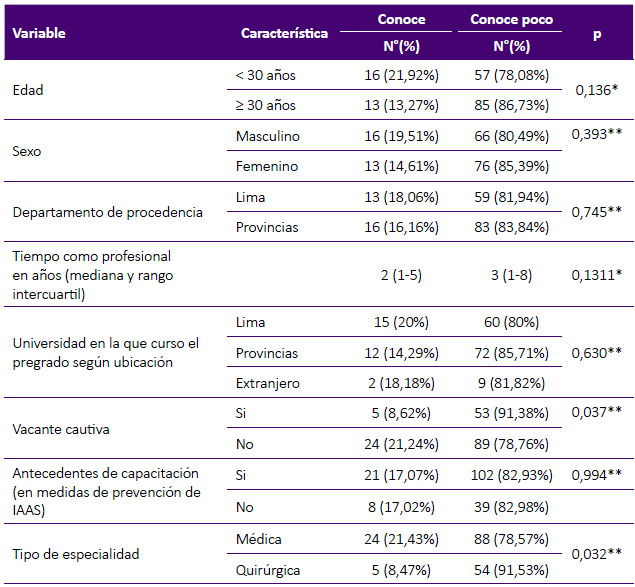Select the Médica row label
Screen dimensions: 635x587
pyautogui.click(x=257, y=539)
